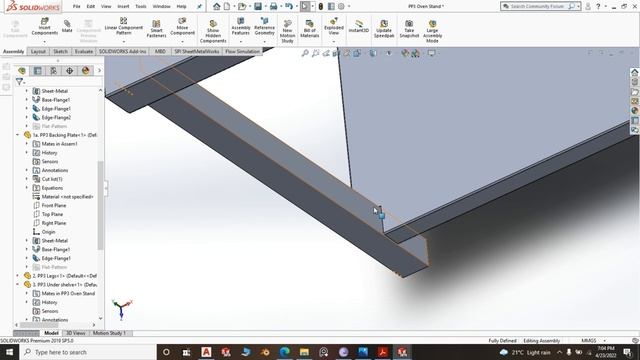Open the File menu
This screenshot has height=360, width=640.
pyautogui.click(x=76, y=6)
